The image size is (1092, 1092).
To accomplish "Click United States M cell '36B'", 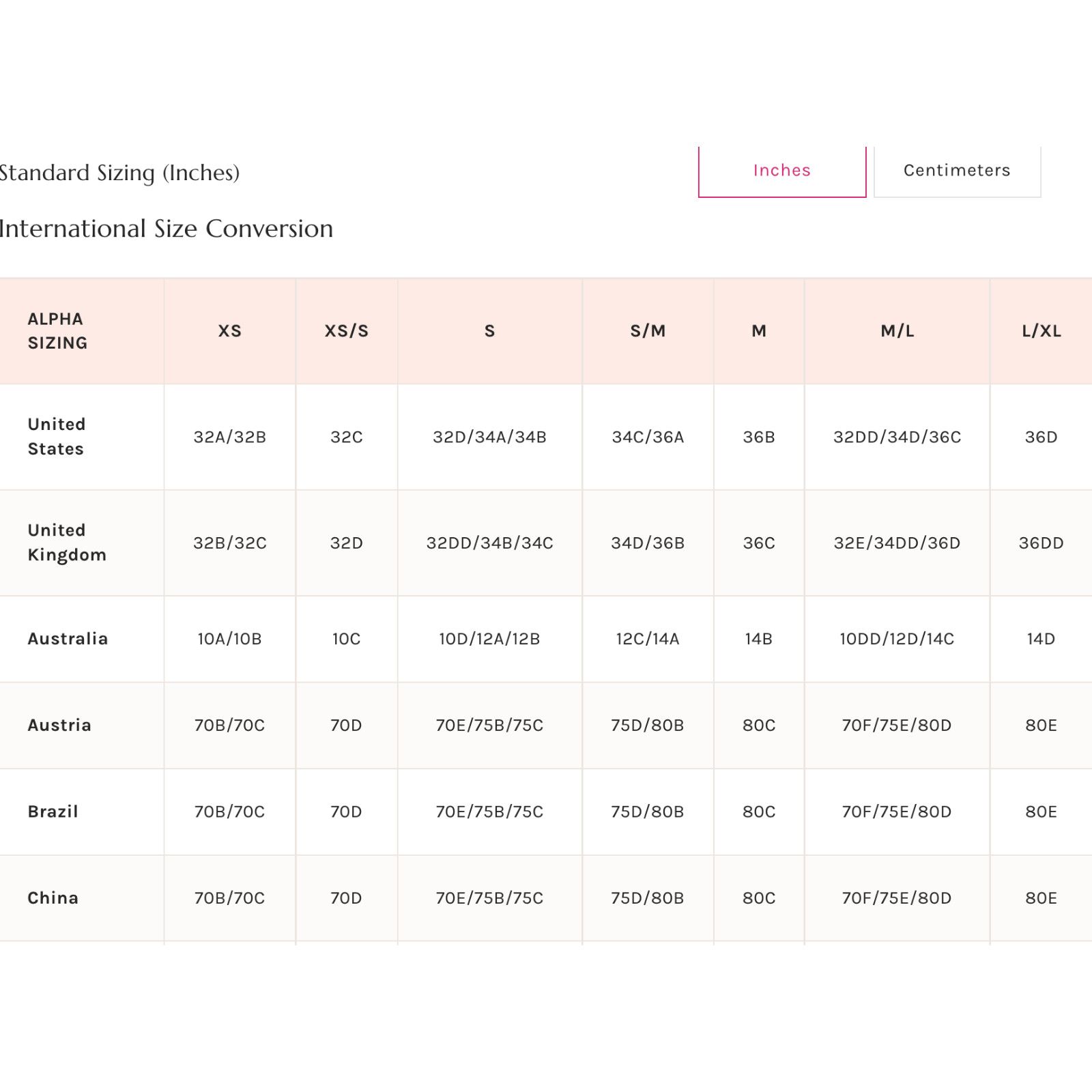I will [x=759, y=437].
